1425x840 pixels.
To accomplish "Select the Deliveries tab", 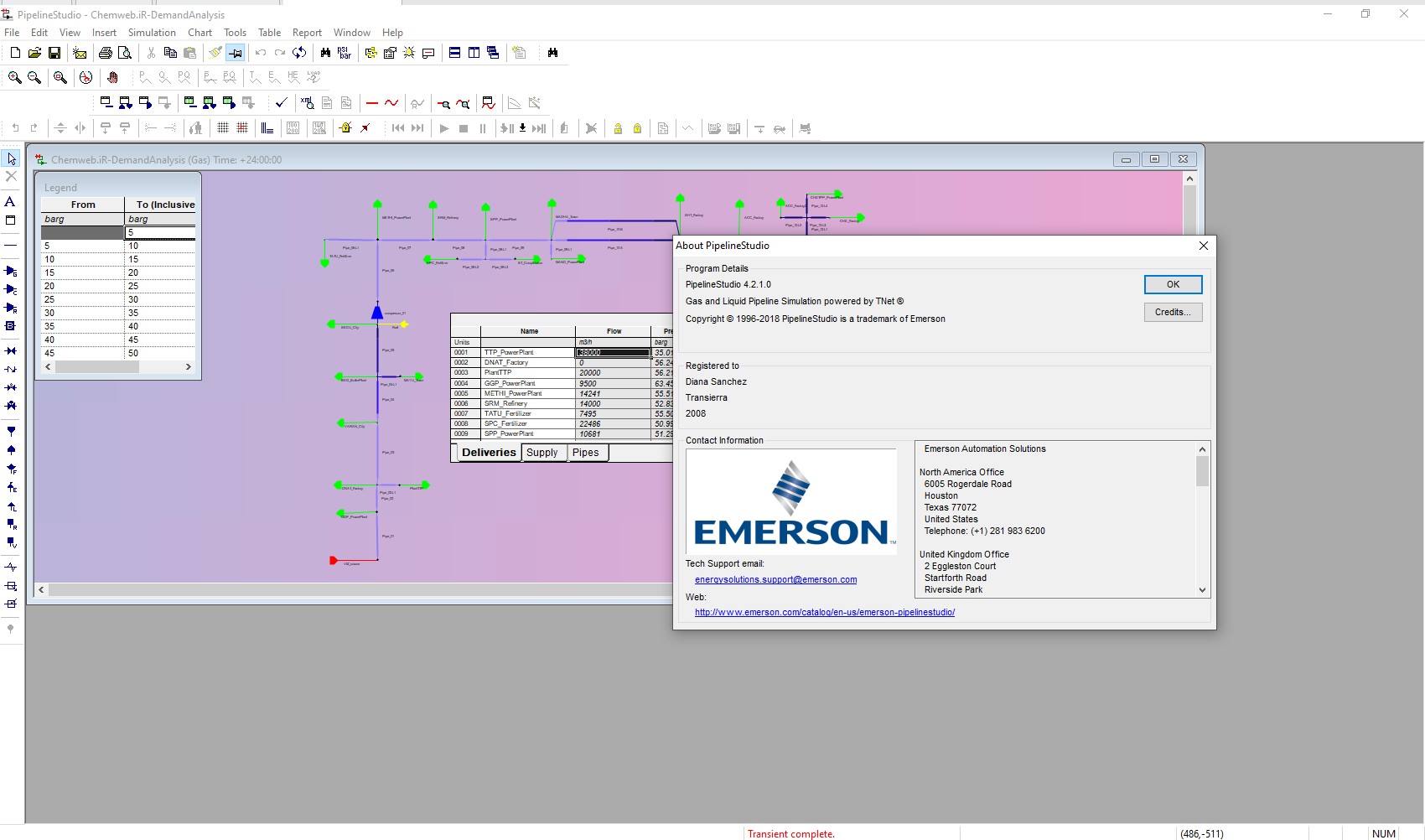I will point(489,453).
